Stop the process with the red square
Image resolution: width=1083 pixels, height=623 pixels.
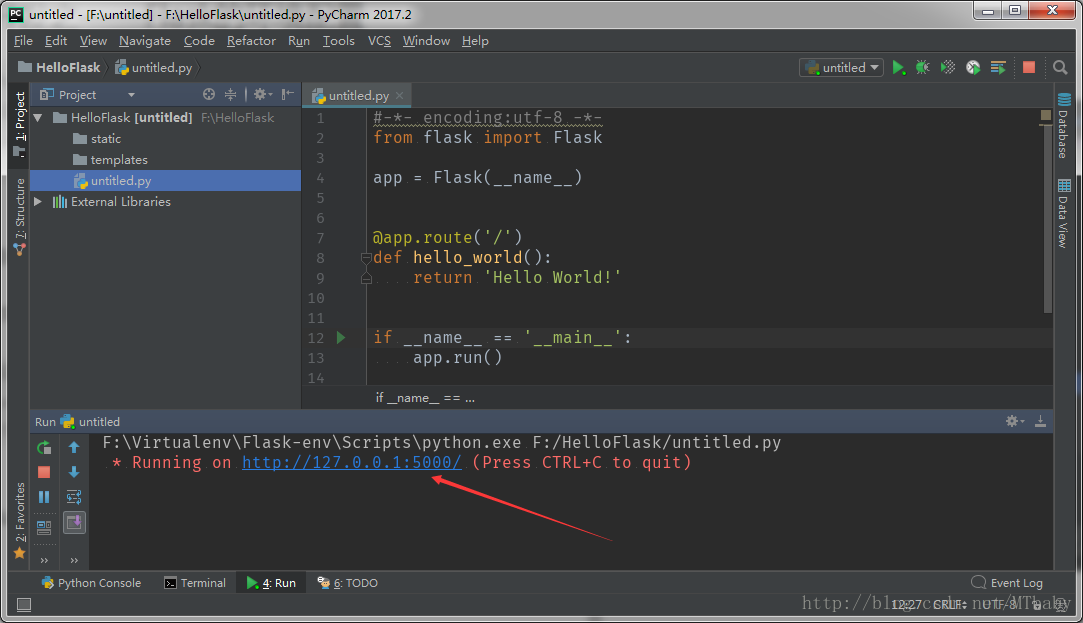pyautogui.click(x=1028, y=67)
